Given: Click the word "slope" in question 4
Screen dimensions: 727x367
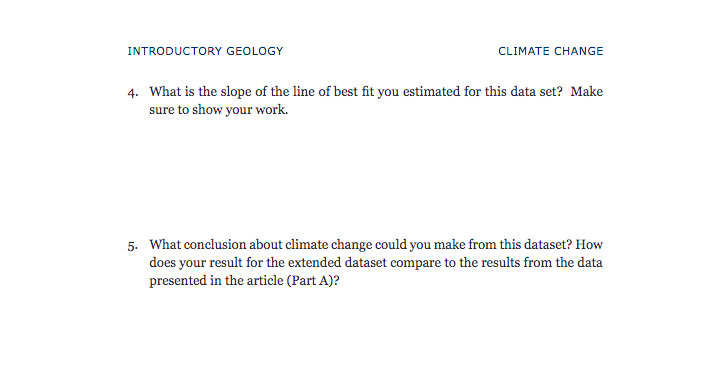Looking at the screenshot, I should click(236, 92).
